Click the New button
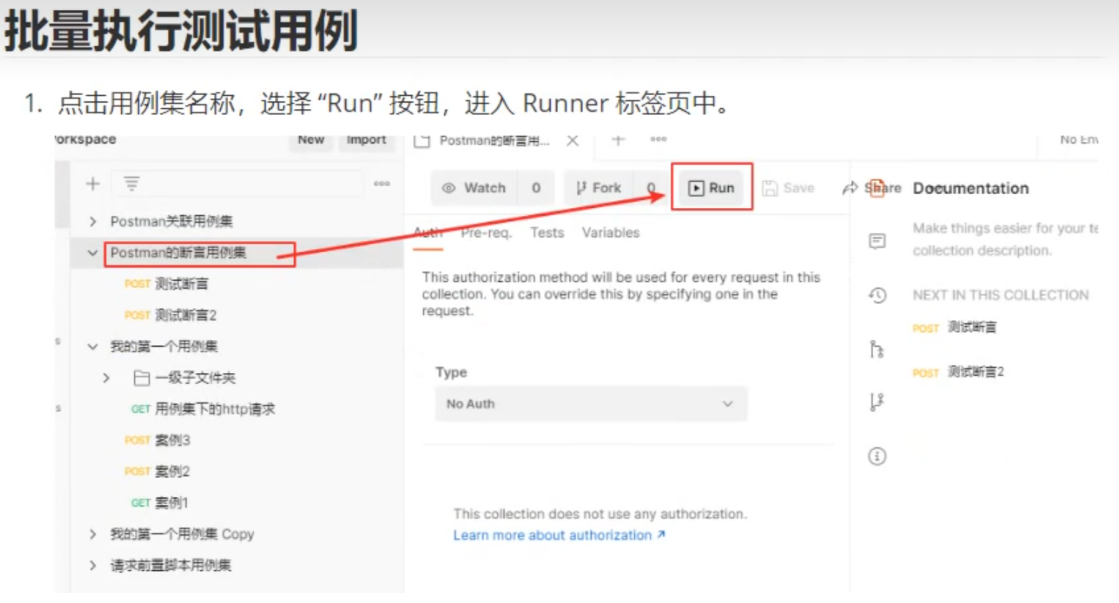The height and width of the screenshot is (603, 1119). 311,140
